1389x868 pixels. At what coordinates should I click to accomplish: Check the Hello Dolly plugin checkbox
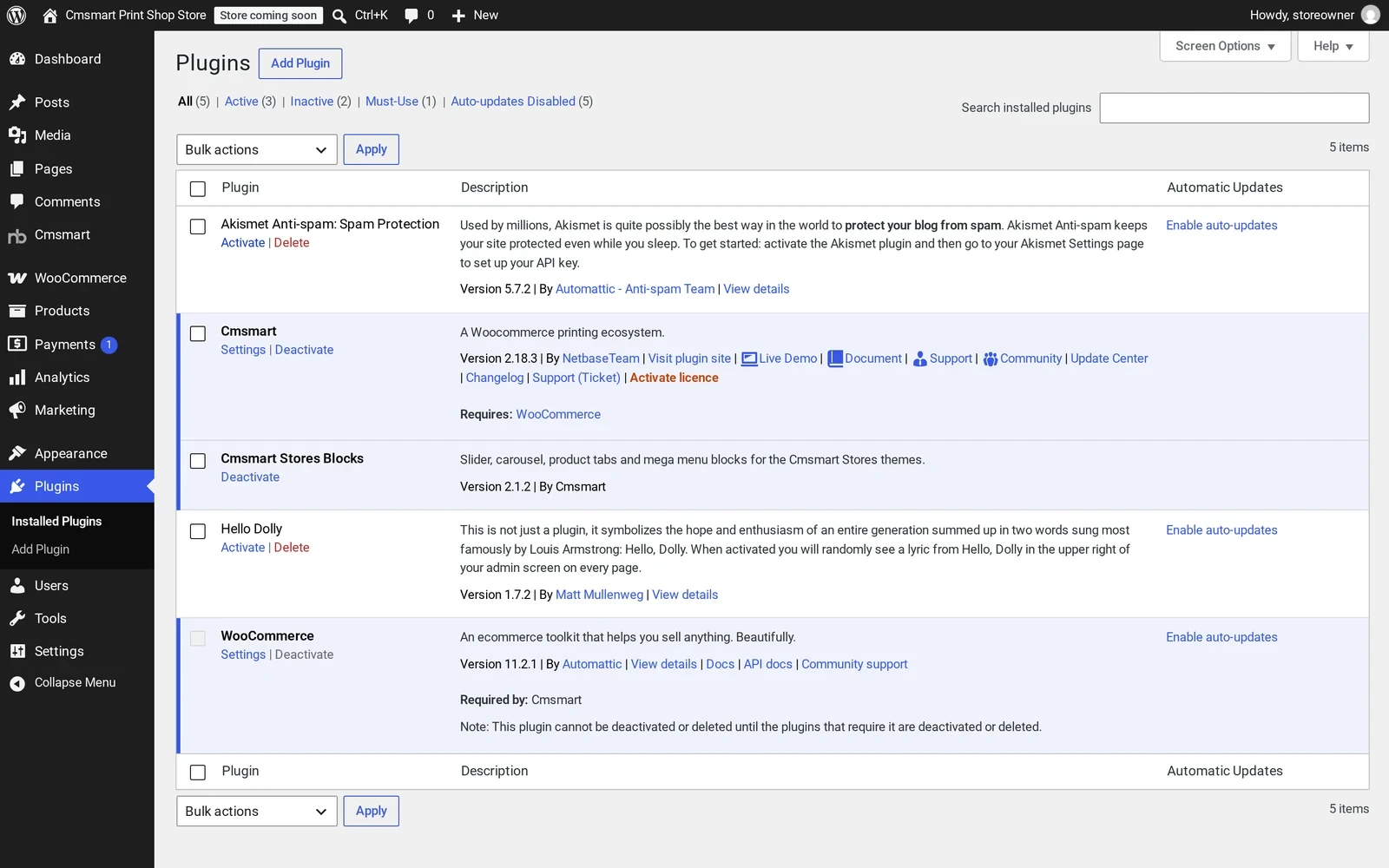click(x=198, y=531)
